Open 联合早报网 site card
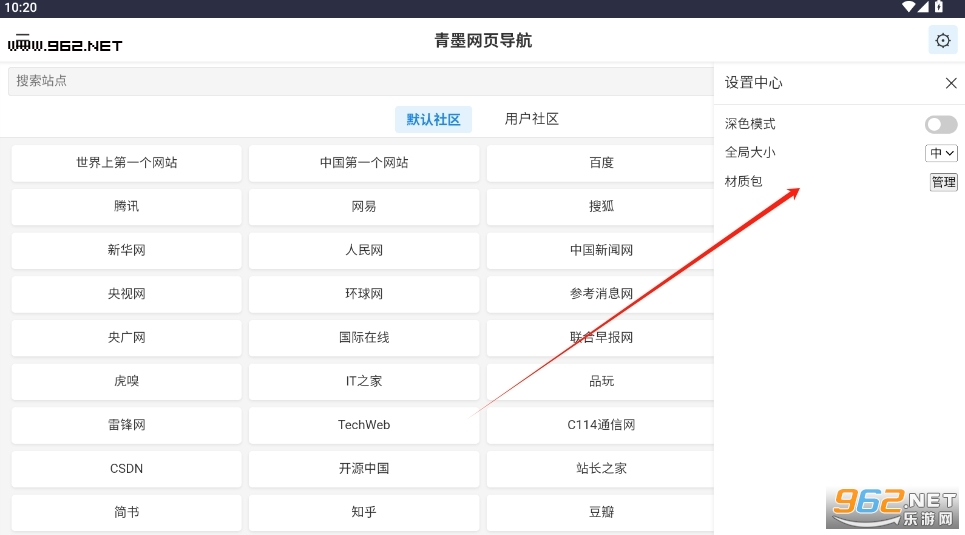The image size is (965, 535). (601, 337)
